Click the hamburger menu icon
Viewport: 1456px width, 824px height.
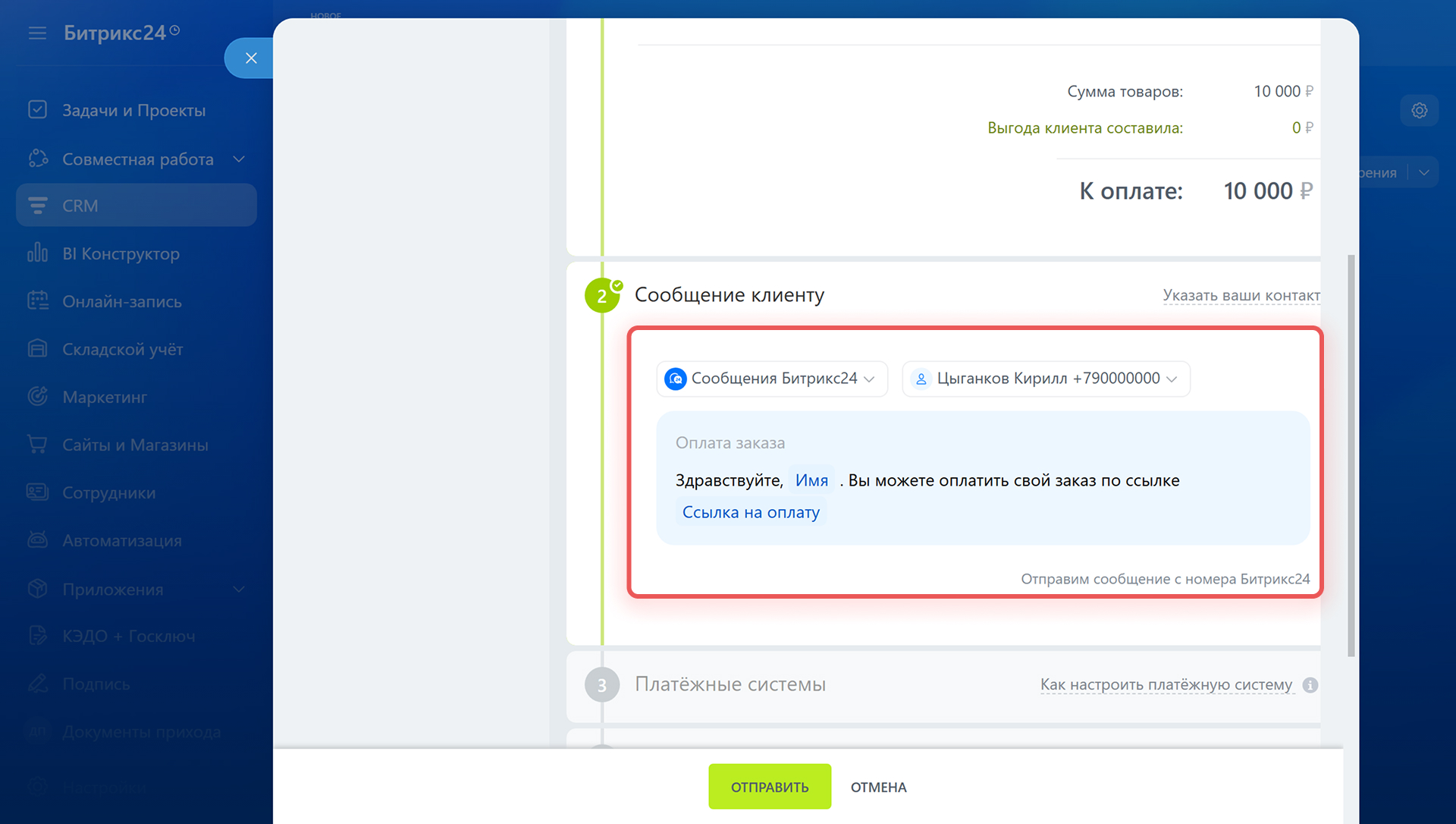click(x=37, y=33)
